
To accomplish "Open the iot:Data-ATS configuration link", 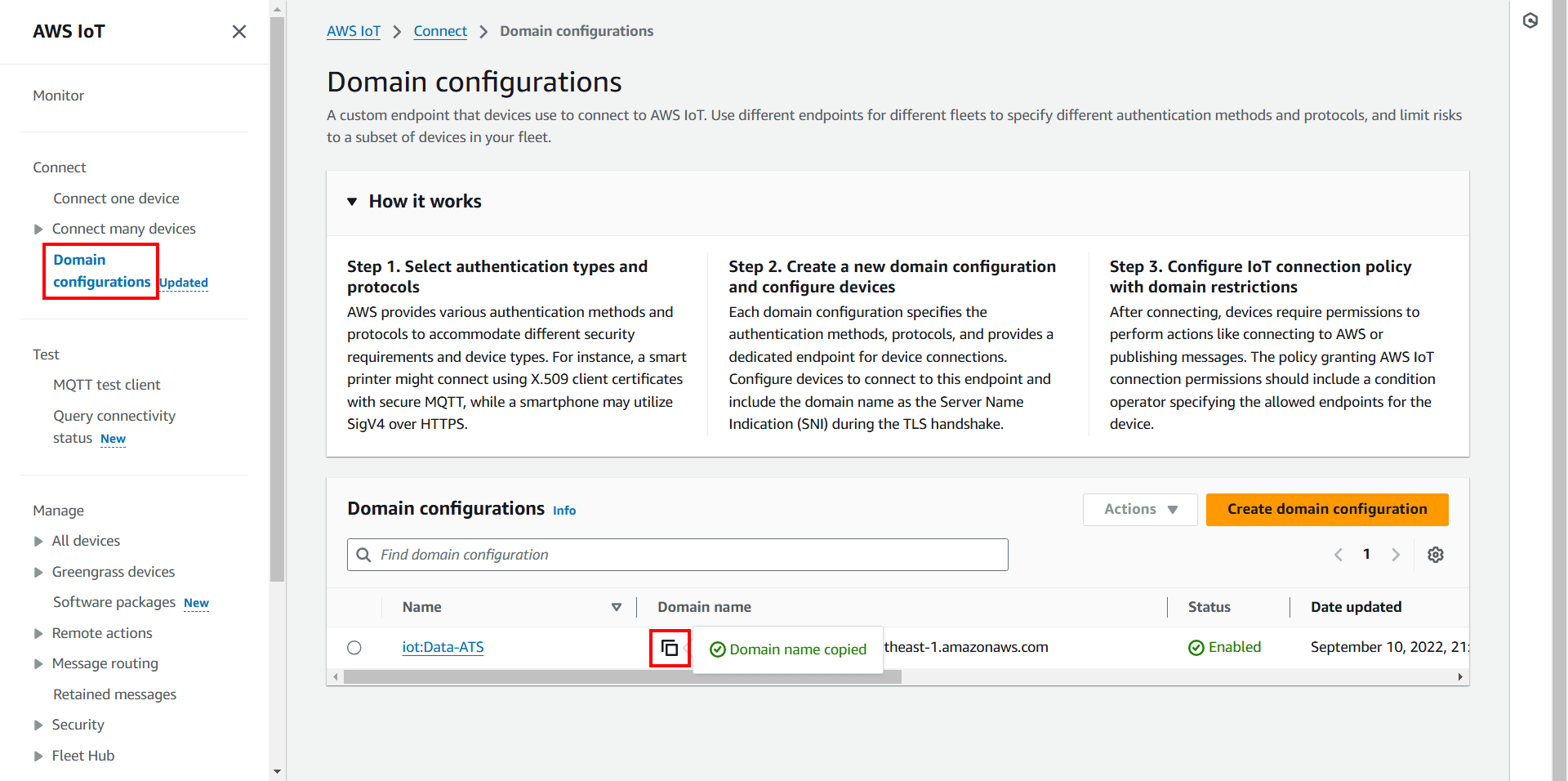I will tap(443, 647).
